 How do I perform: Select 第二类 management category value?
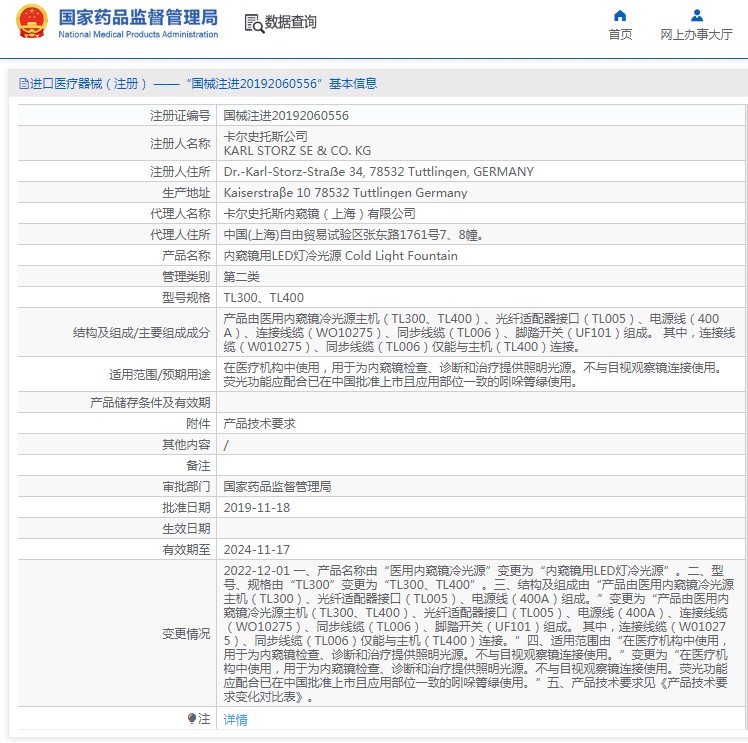241,277
